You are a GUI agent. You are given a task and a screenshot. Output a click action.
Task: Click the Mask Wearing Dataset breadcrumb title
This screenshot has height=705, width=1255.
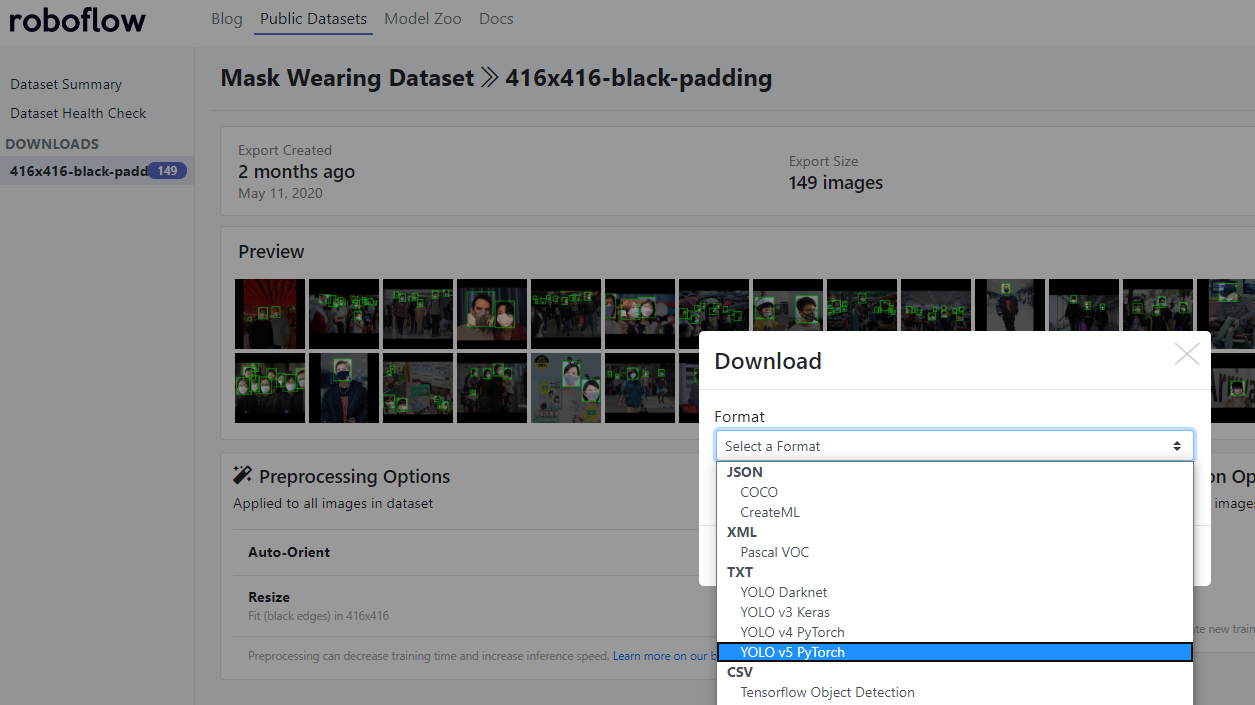(347, 78)
